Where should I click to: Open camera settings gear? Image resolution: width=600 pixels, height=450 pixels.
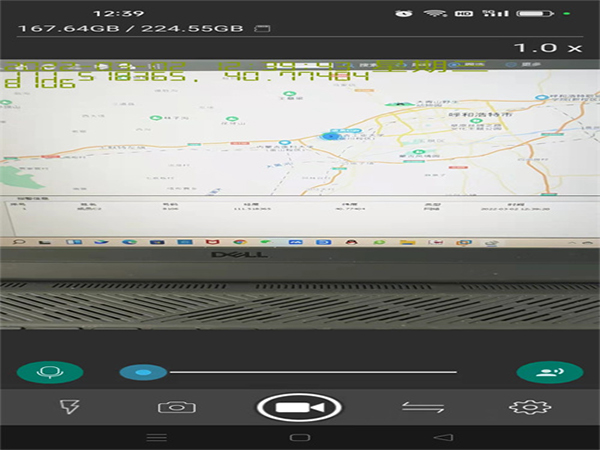point(530,407)
